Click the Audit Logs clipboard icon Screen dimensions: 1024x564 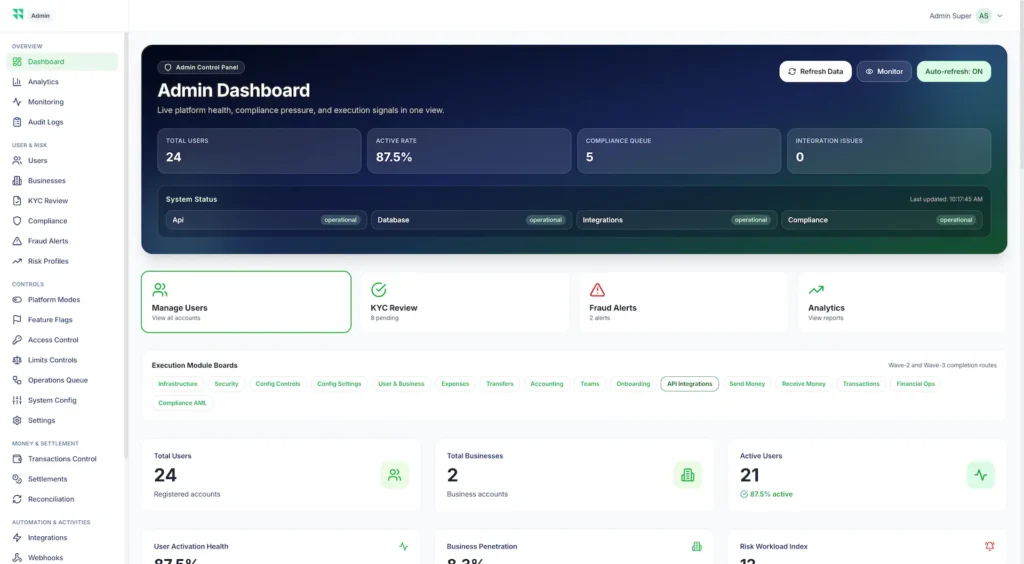pos(17,122)
